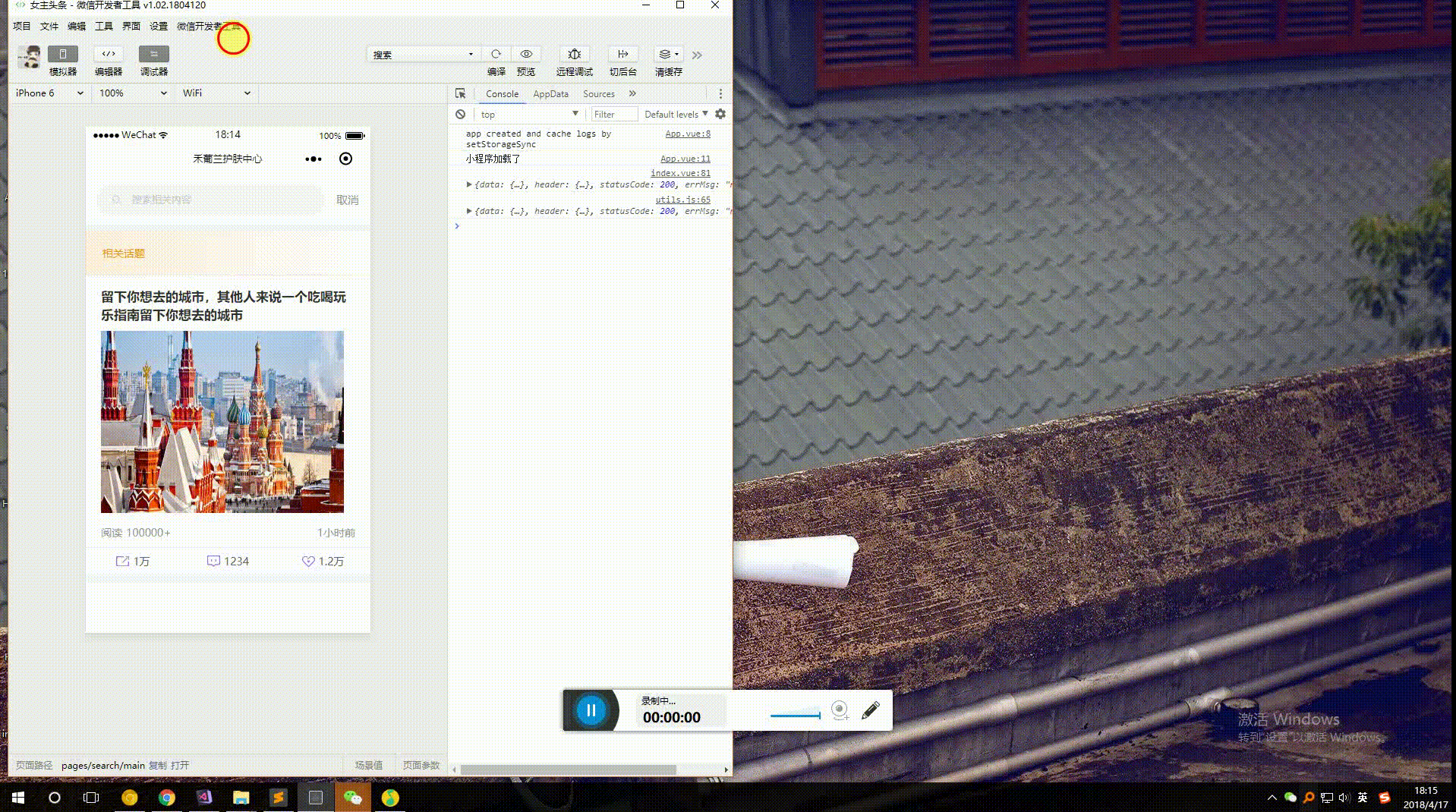Click the inspect element picker icon
Screen dimensions: 1456x812
pos(460,93)
